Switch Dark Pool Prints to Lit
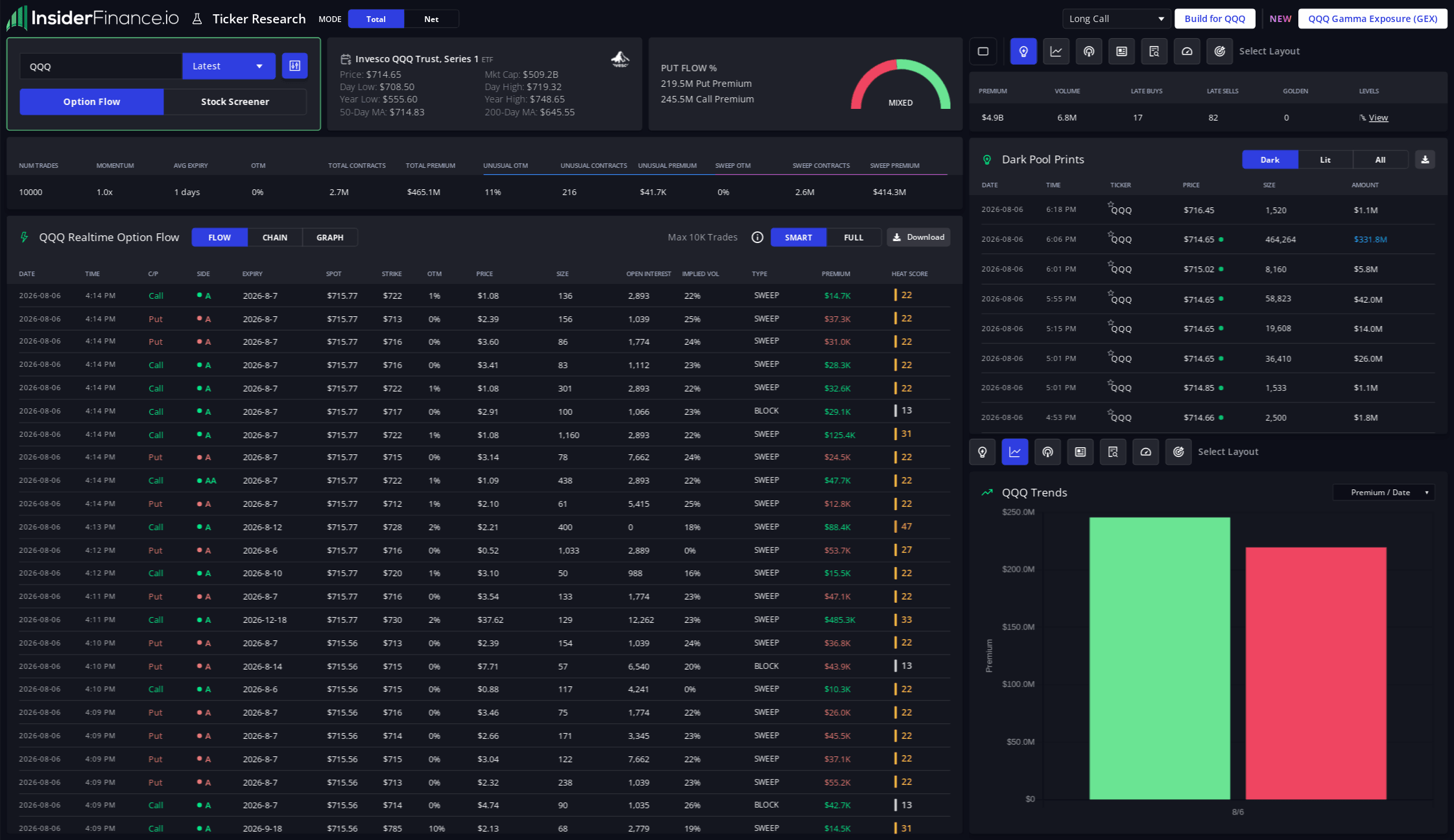Screen dimensions: 1454x840 click(1325, 159)
